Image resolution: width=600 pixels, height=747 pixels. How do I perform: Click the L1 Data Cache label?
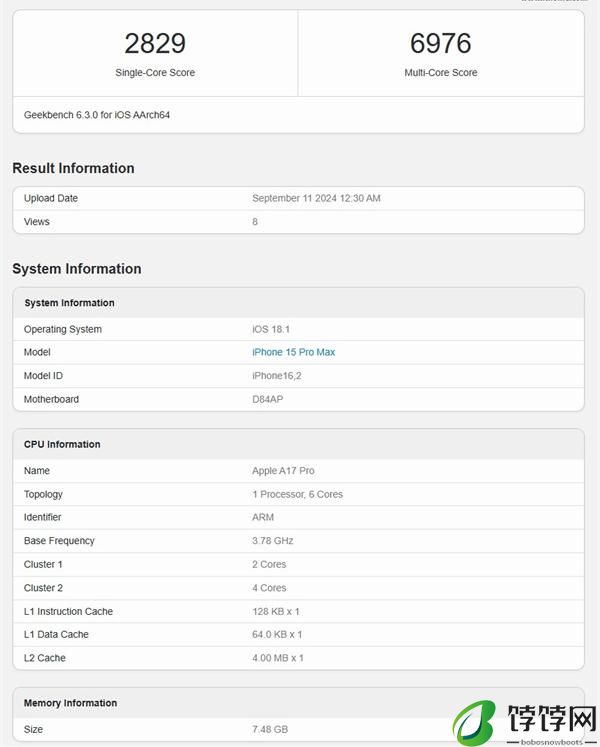(x=56, y=635)
